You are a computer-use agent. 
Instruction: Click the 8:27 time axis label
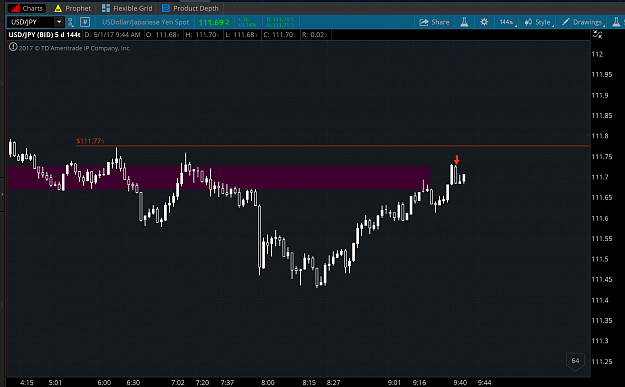[333, 383]
